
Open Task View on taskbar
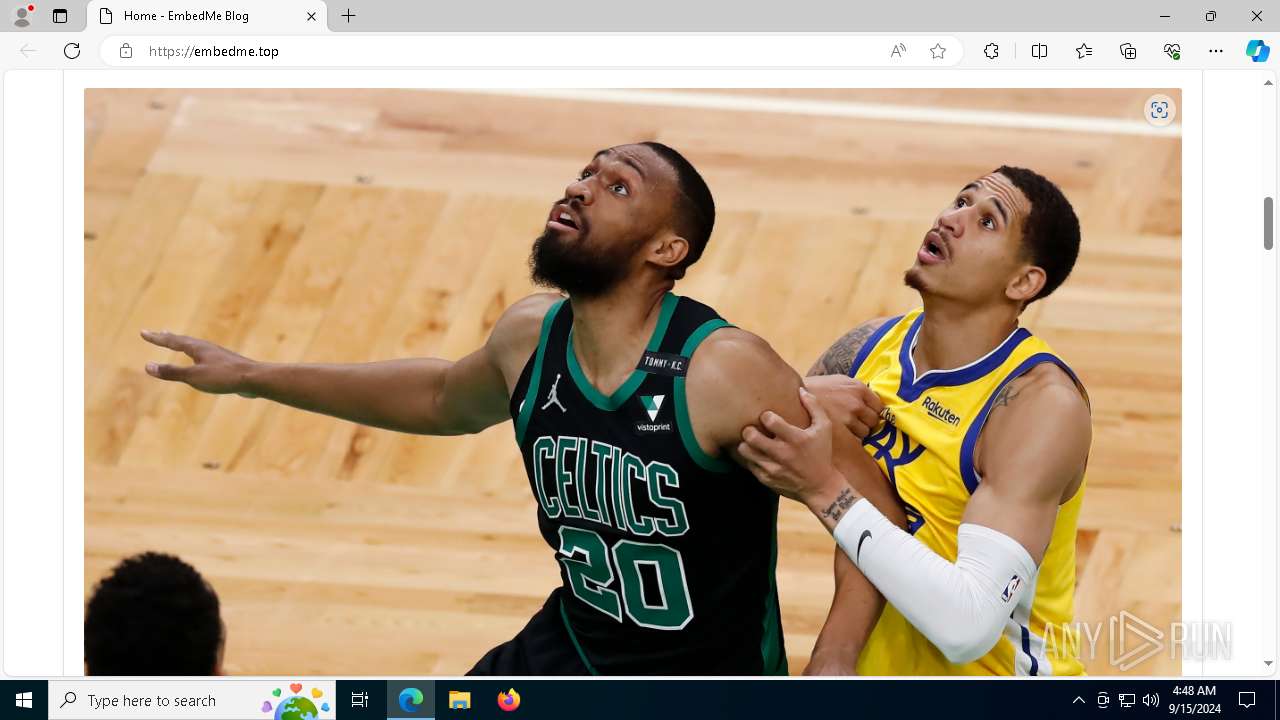[360, 700]
